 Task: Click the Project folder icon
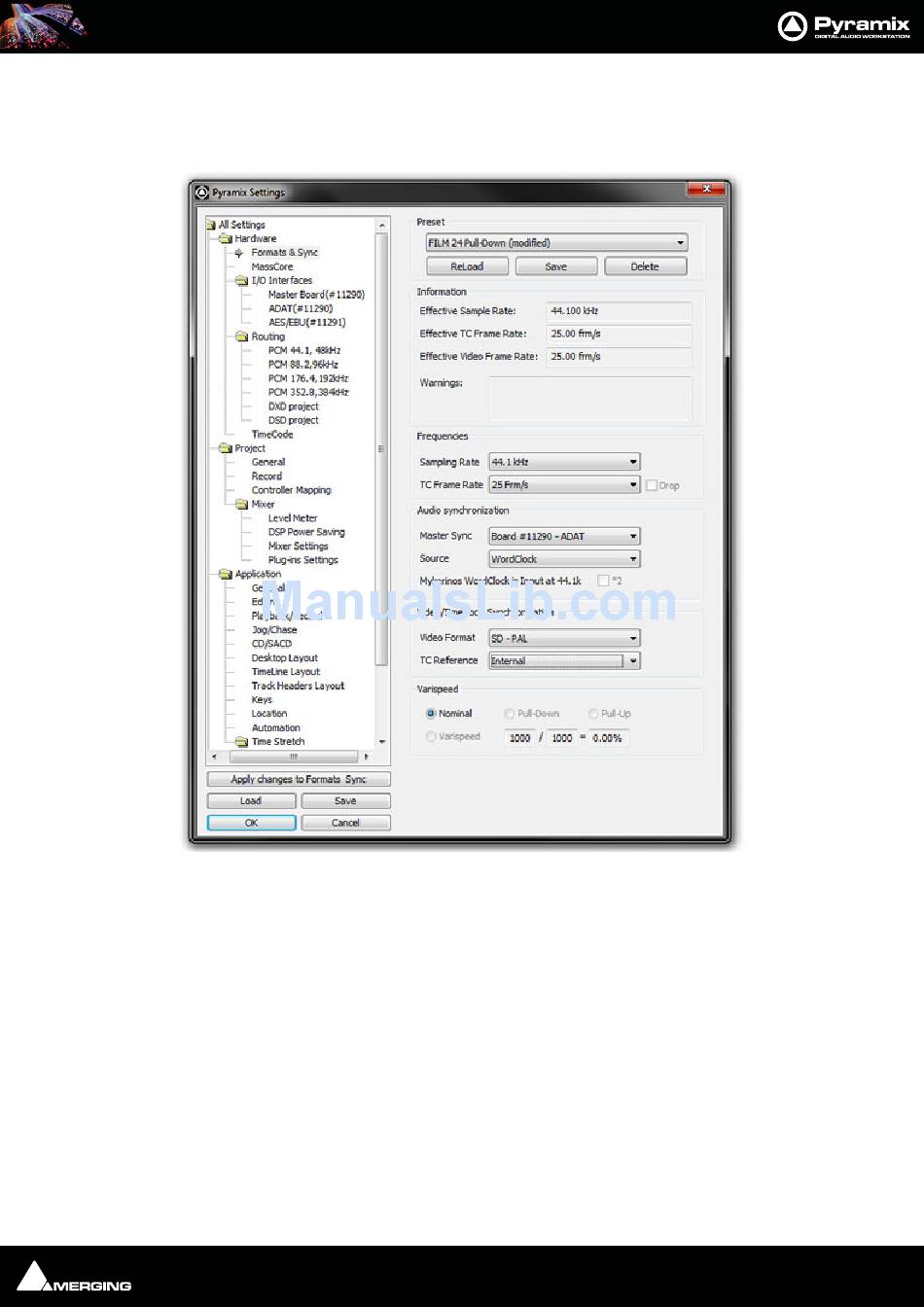[x=226, y=448]
